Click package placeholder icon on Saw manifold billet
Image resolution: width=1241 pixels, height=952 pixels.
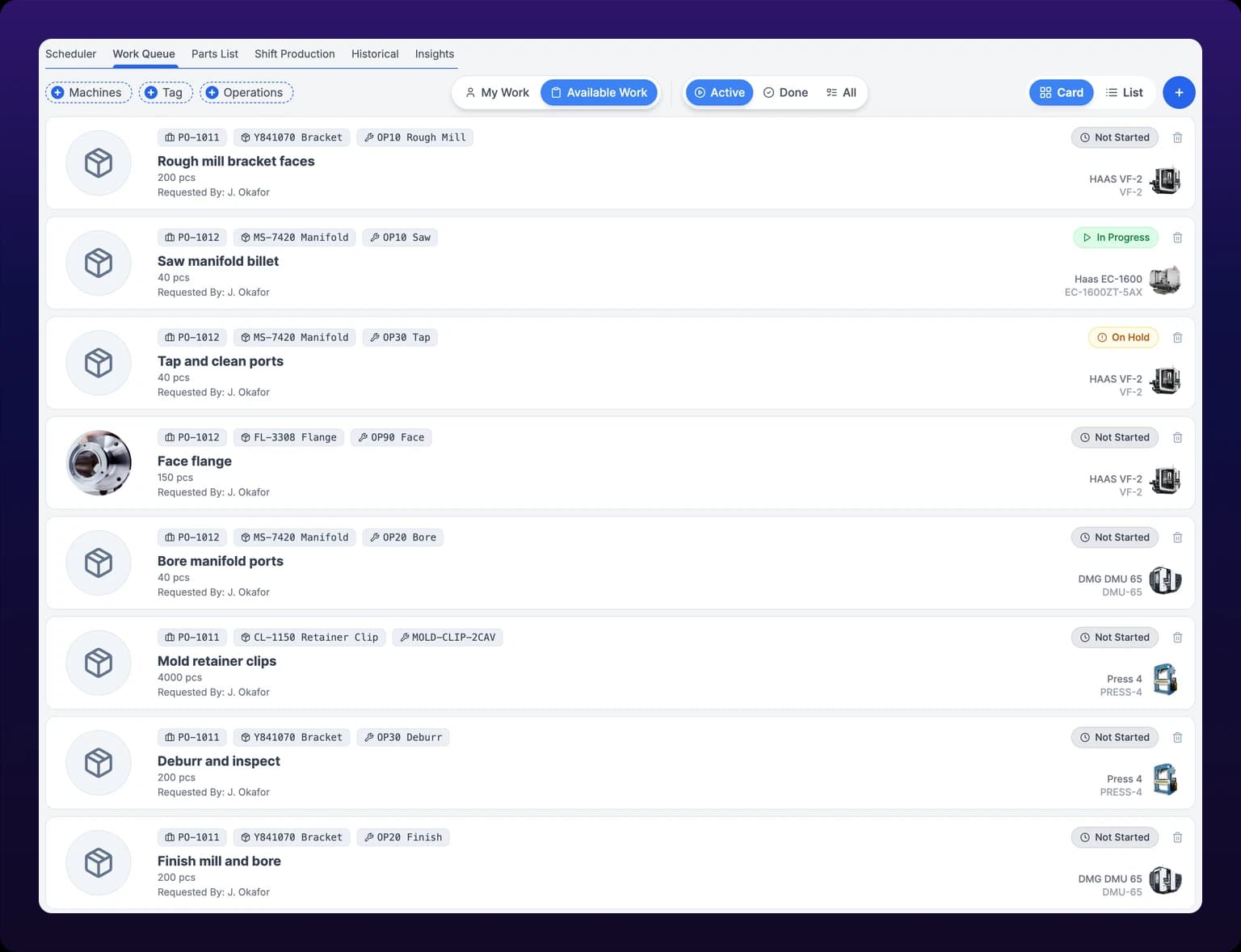click(99, 263)
